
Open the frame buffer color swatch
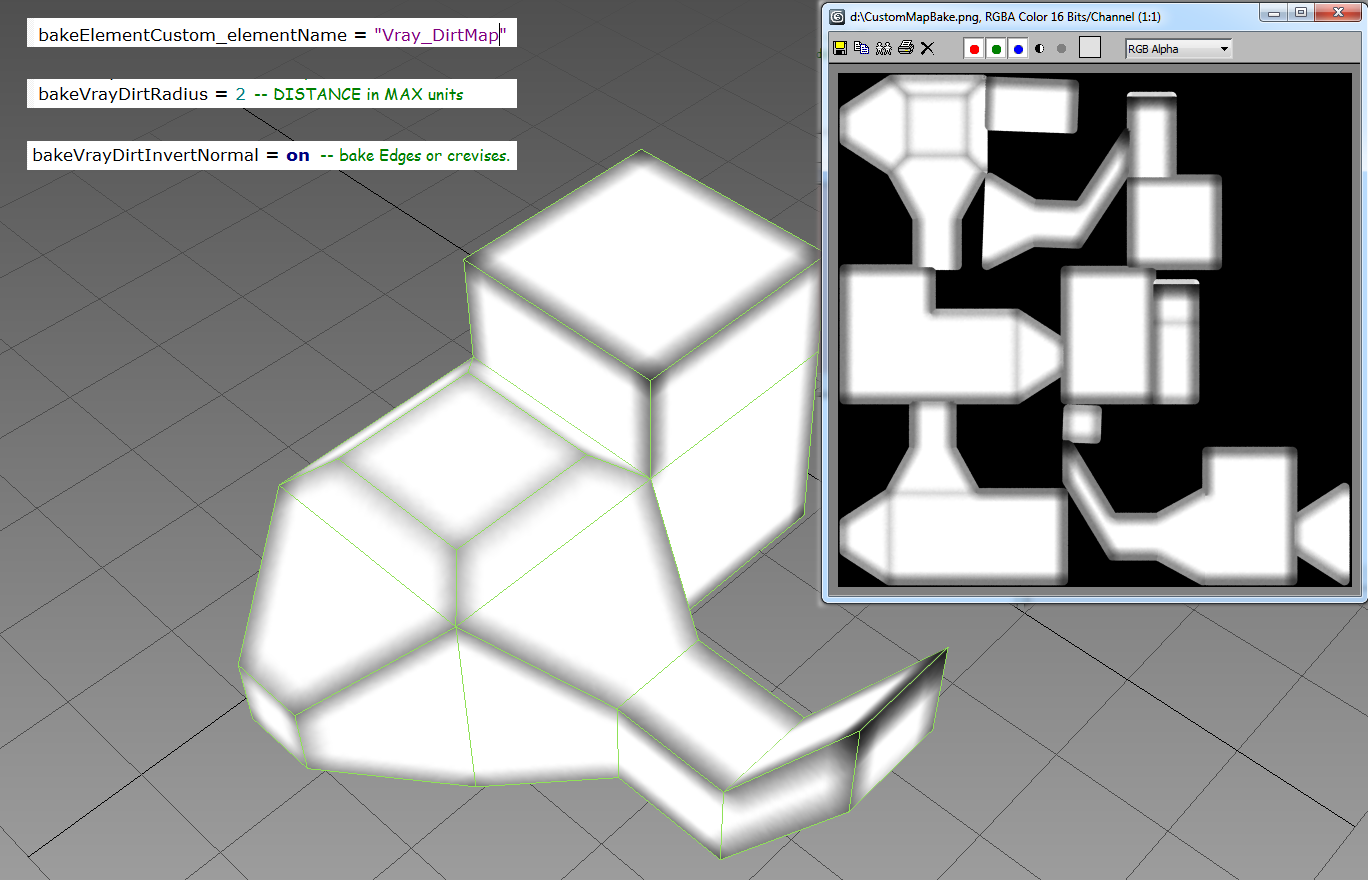(x=1090, y=47)
